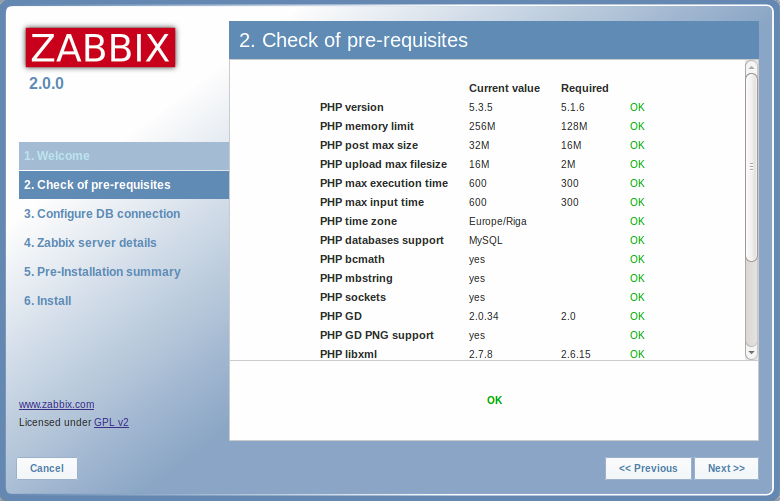Select the PHP version row label
780x501 pixels.
(352, 107)
